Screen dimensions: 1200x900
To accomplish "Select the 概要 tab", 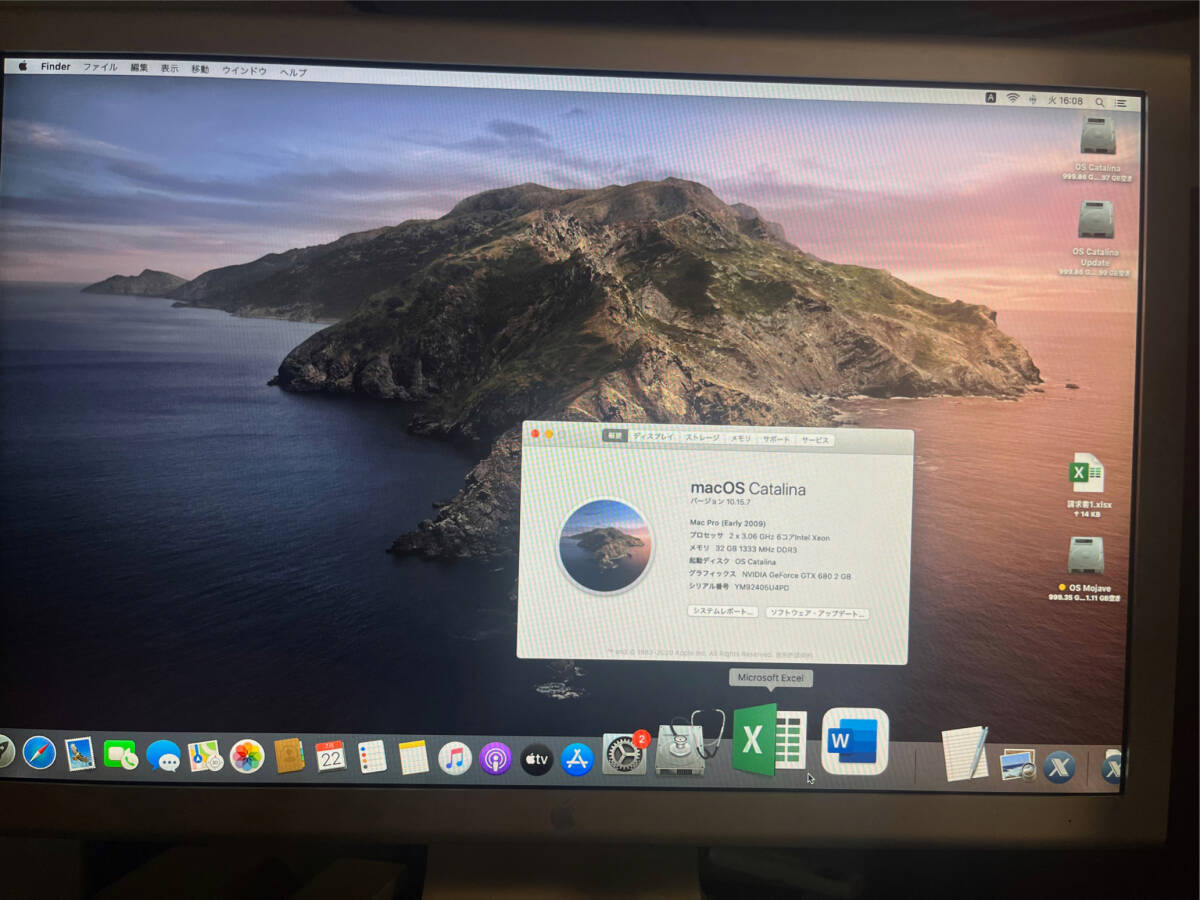I will pos(614,436).
